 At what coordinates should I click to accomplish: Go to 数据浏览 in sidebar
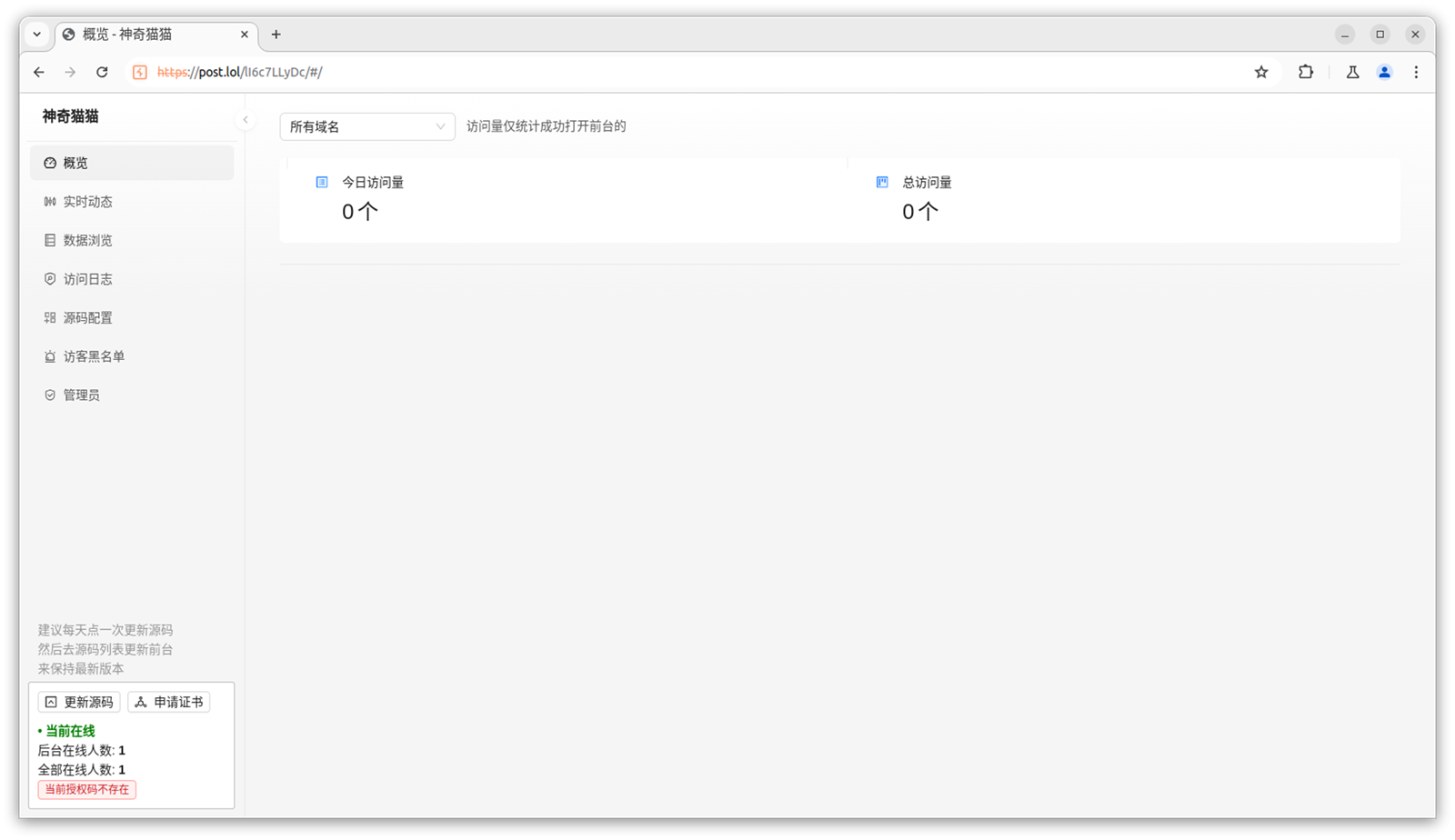[x=132, y=240]
